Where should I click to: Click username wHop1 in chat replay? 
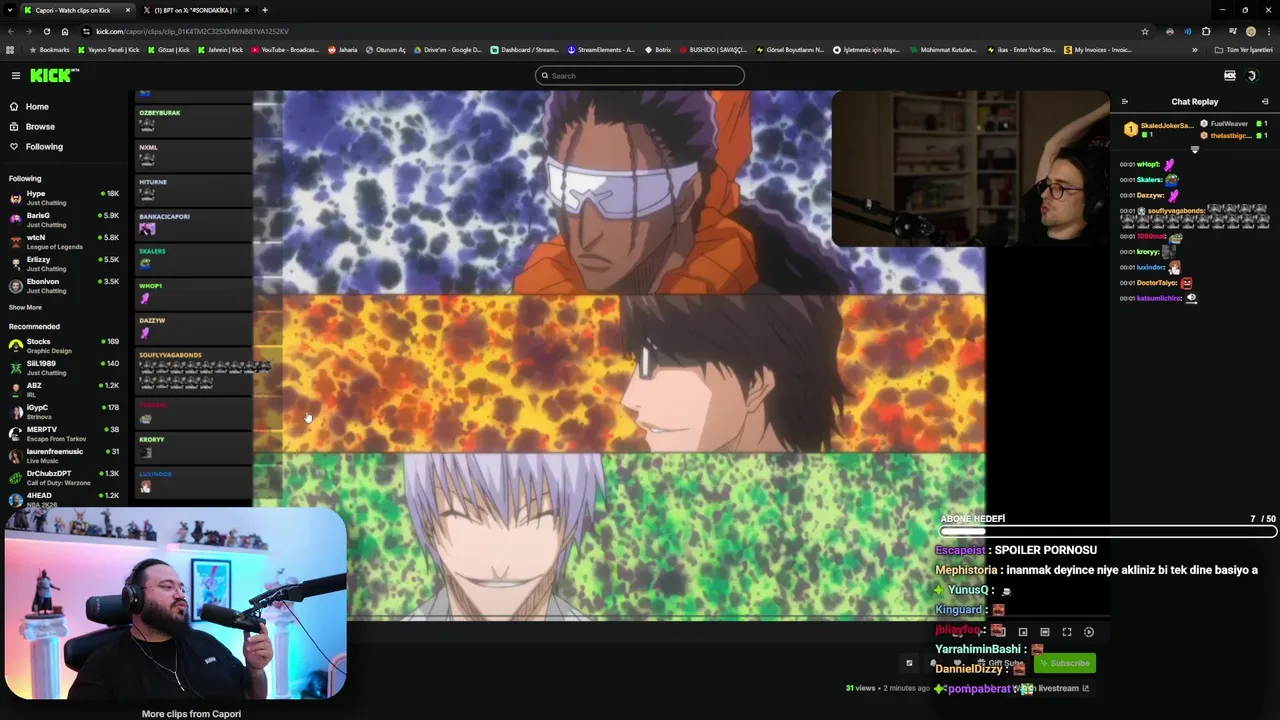coord(1148,164)
